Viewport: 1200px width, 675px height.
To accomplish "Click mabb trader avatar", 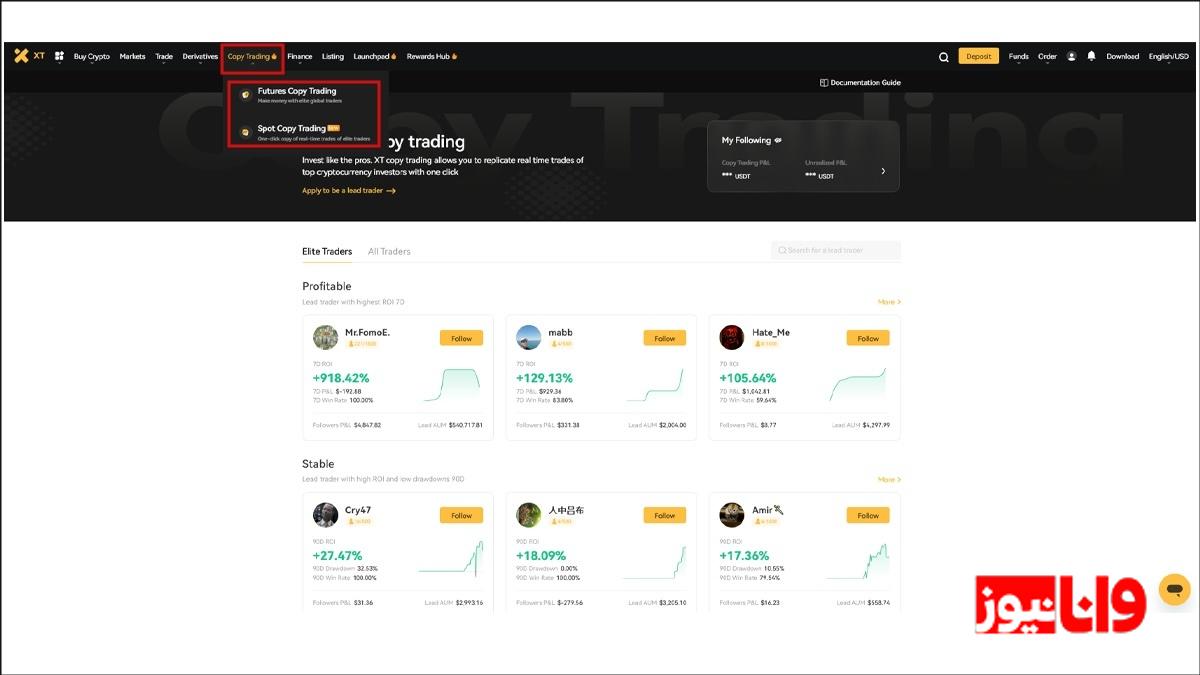I will pyautogui.click(x=529, y=337).
